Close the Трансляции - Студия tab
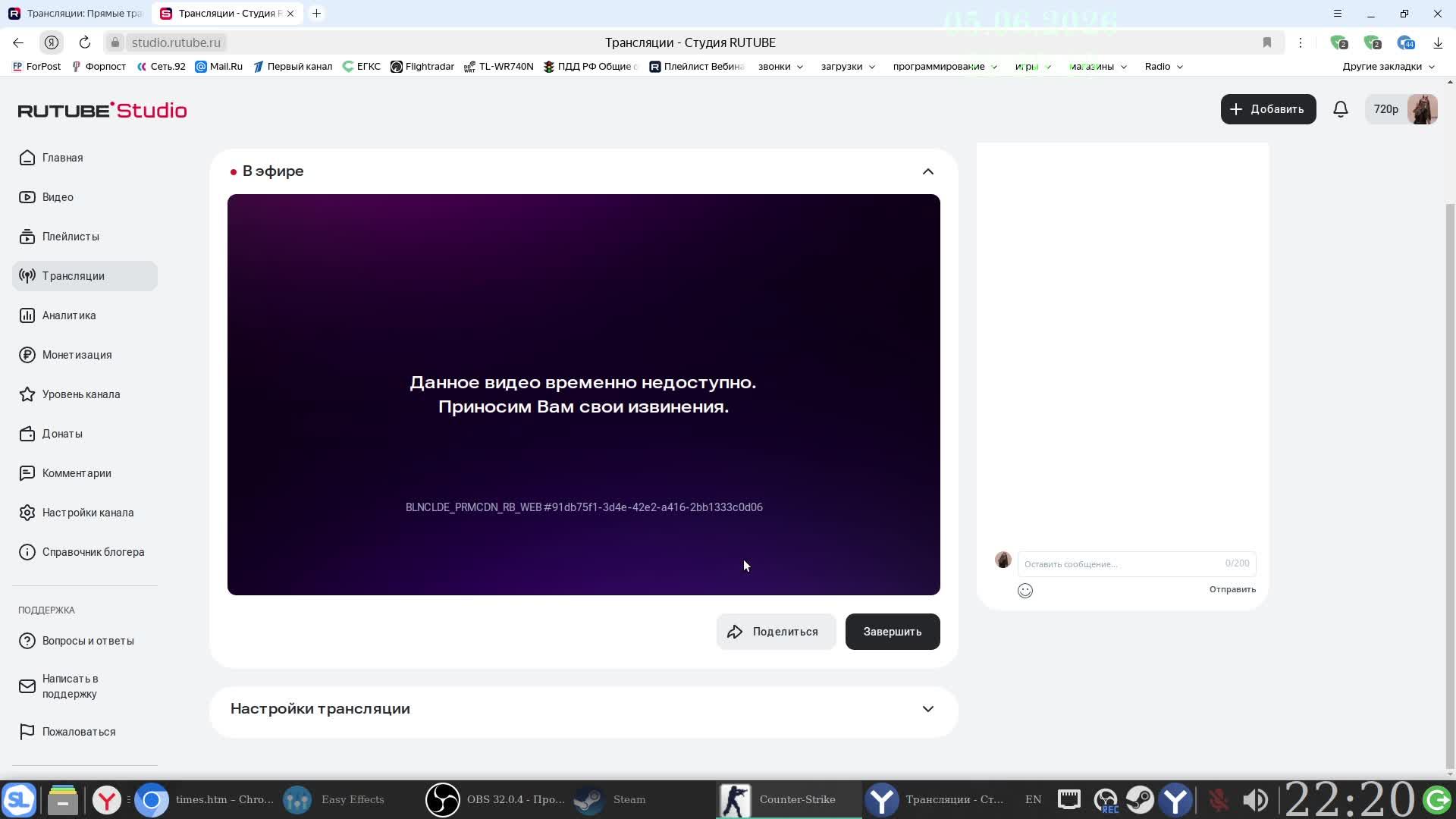The height and width of the screenshot is (819, 1456). pyautogui.click(x=290, y=14)
